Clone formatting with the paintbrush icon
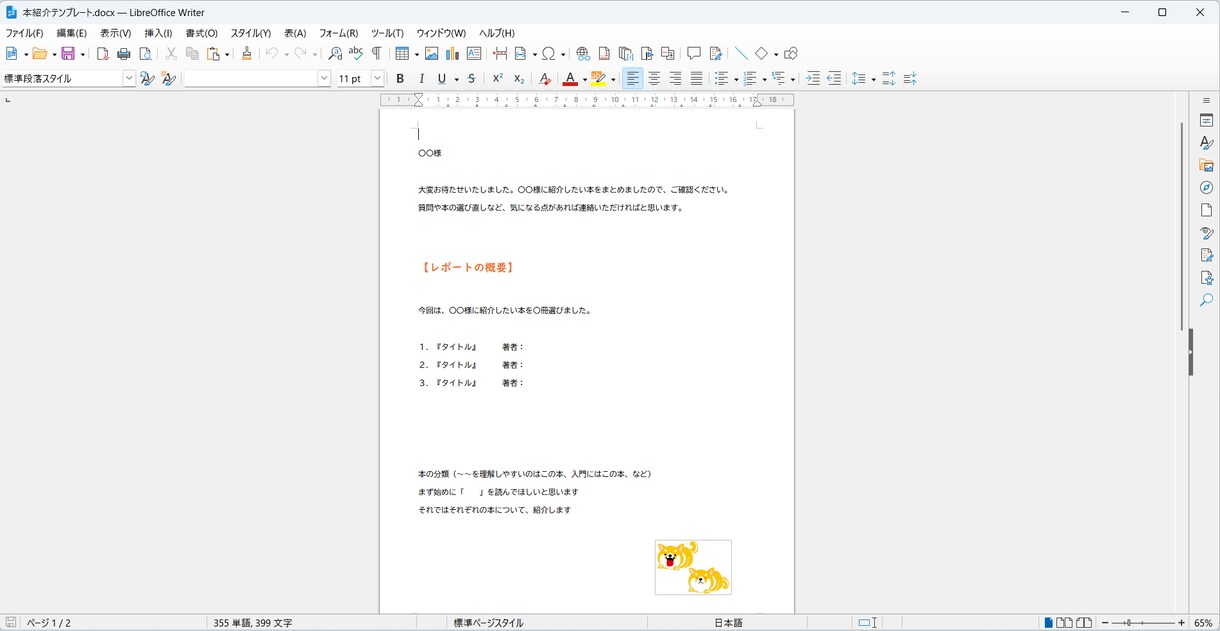 pos(247,54)
